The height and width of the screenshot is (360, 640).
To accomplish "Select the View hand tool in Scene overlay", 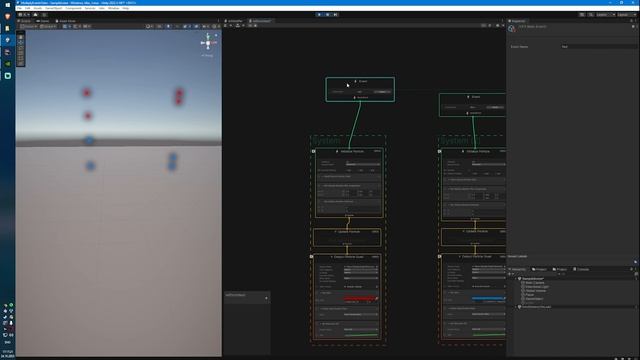I will (x=21, y=37).
